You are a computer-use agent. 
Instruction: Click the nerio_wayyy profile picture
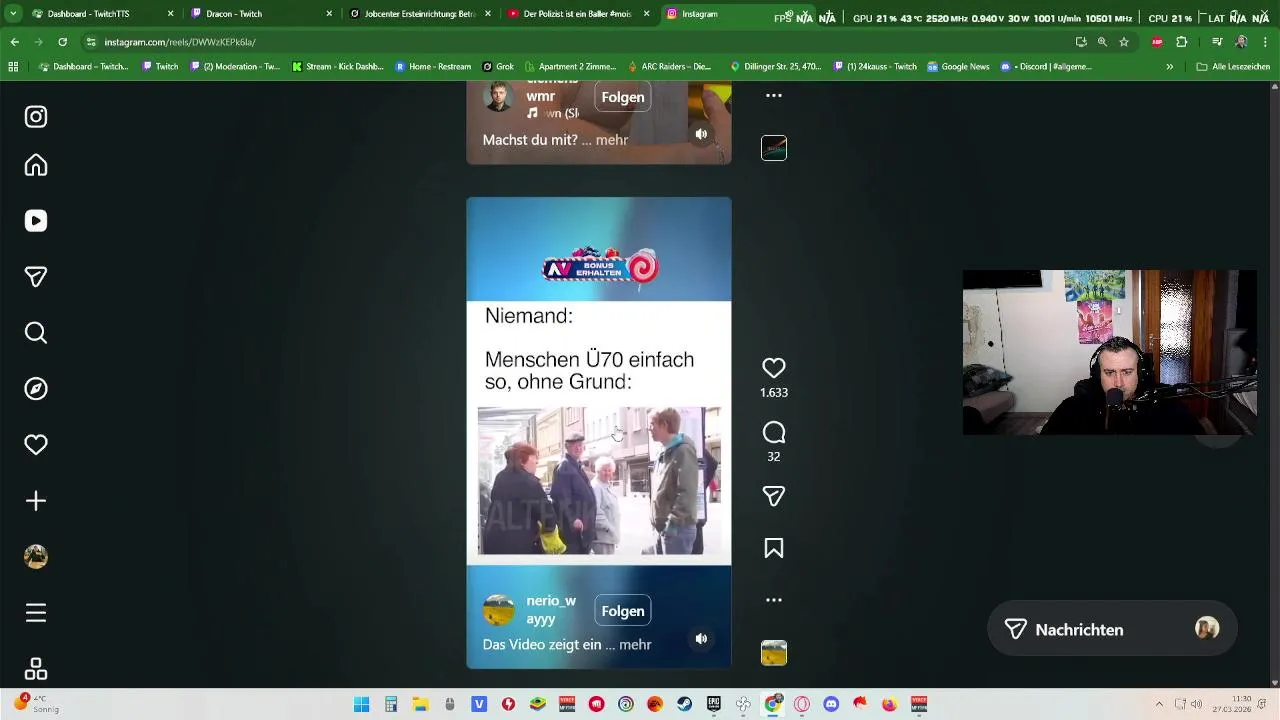coord(499,610)
